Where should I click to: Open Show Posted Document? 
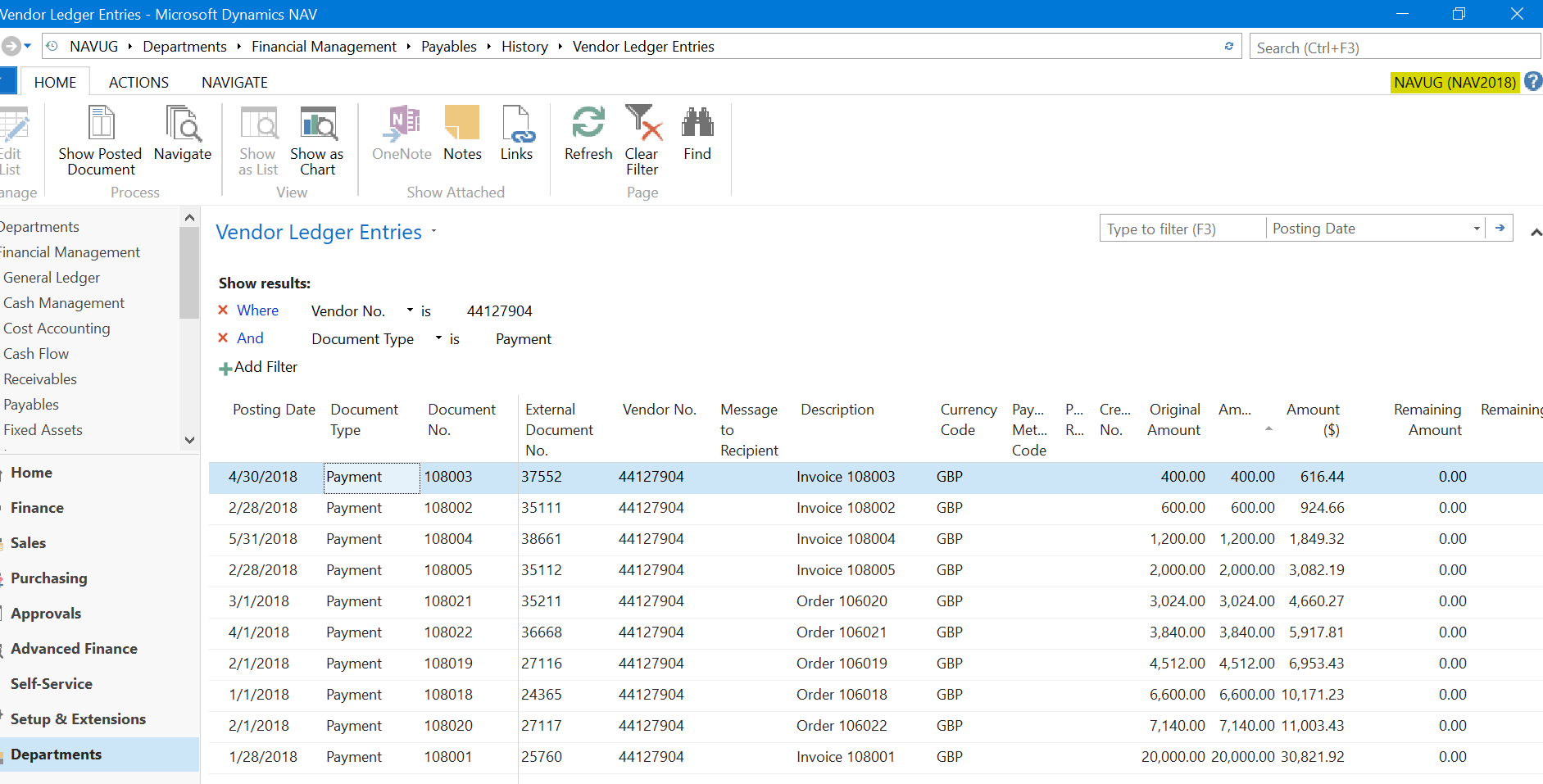(x=100, y=141)
